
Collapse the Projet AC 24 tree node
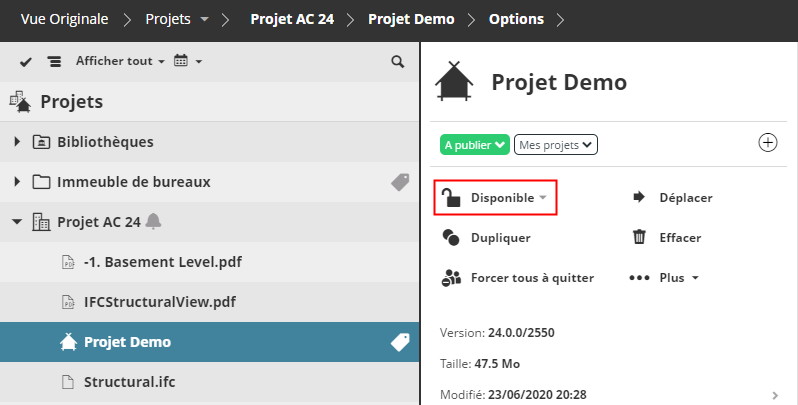tap(17, 222)
